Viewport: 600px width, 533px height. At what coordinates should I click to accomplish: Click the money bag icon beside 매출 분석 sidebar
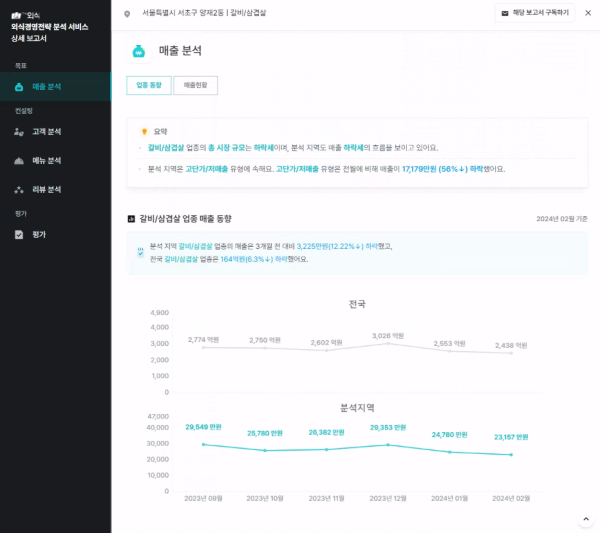pyautogui.click(x=19, y=87)
